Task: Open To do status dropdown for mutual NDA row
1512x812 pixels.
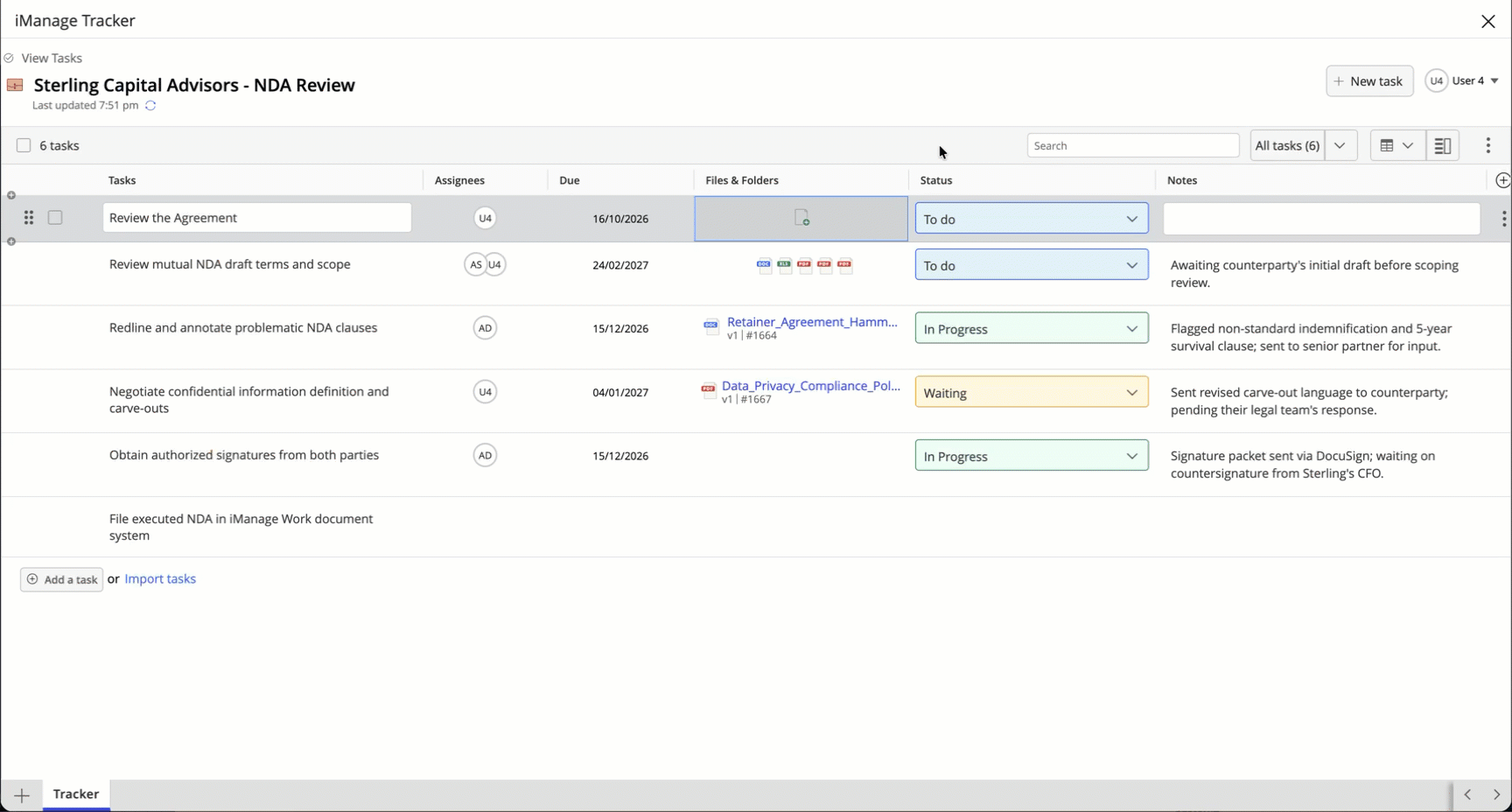Action: (x=1032, y=265)
